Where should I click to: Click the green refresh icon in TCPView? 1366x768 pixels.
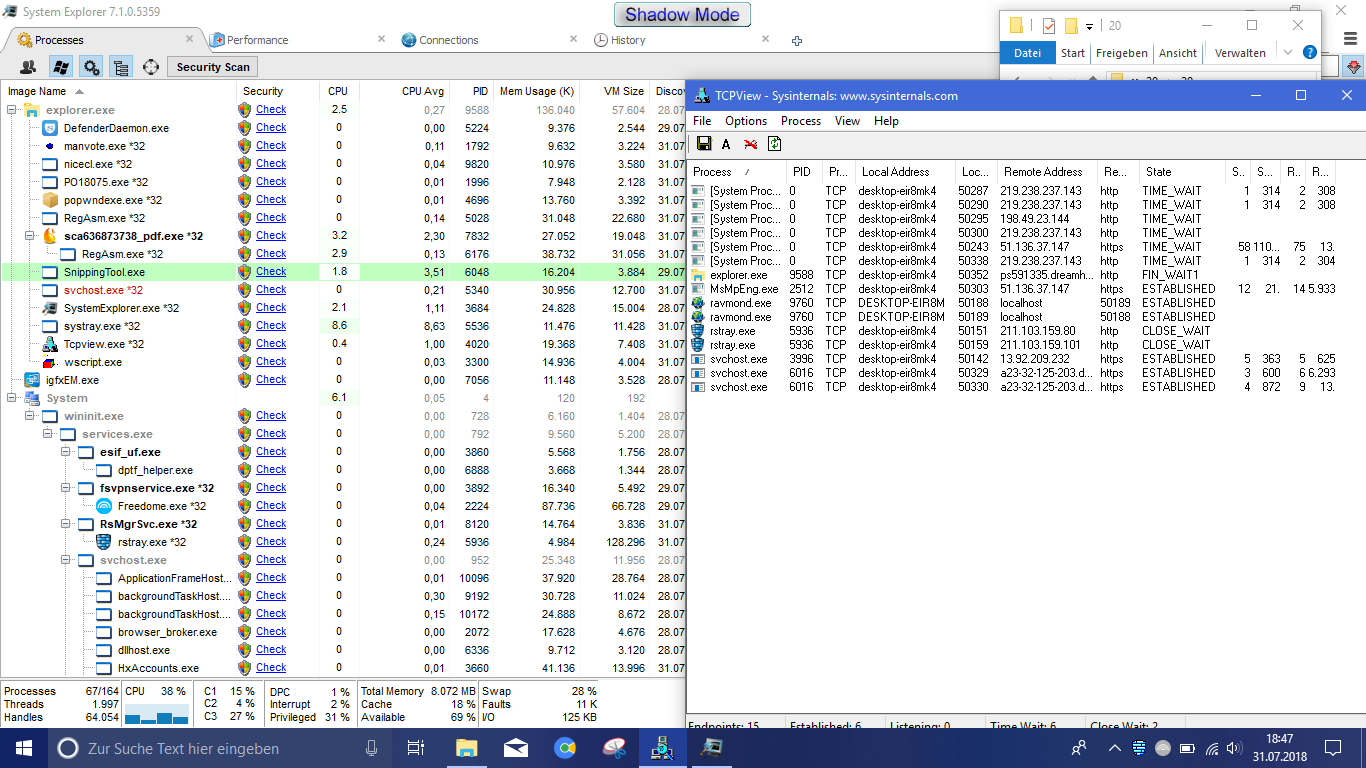click(774, 144)
